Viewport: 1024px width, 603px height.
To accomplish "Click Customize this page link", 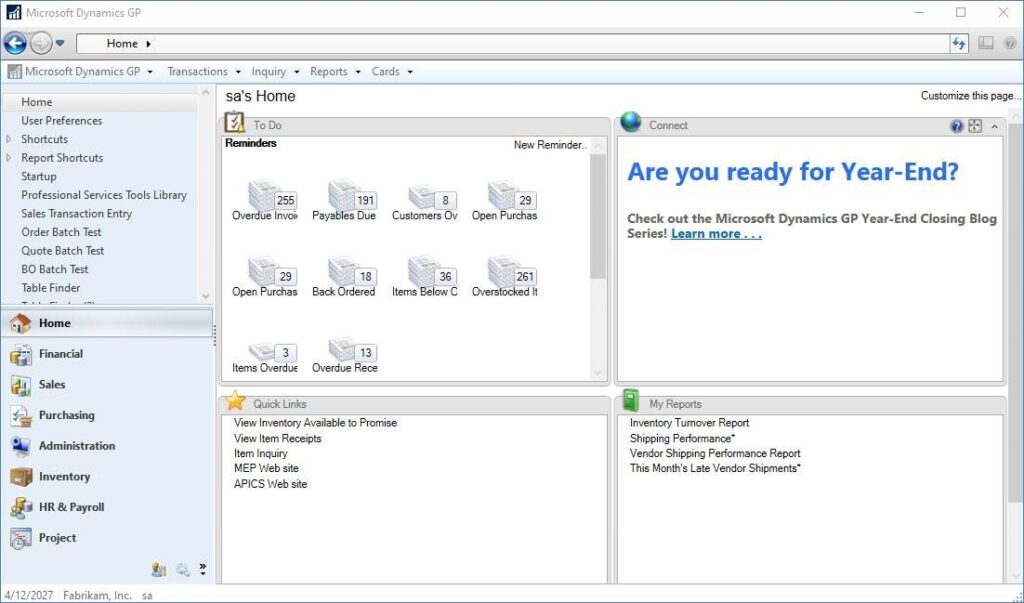I will [x=970, y=95].
